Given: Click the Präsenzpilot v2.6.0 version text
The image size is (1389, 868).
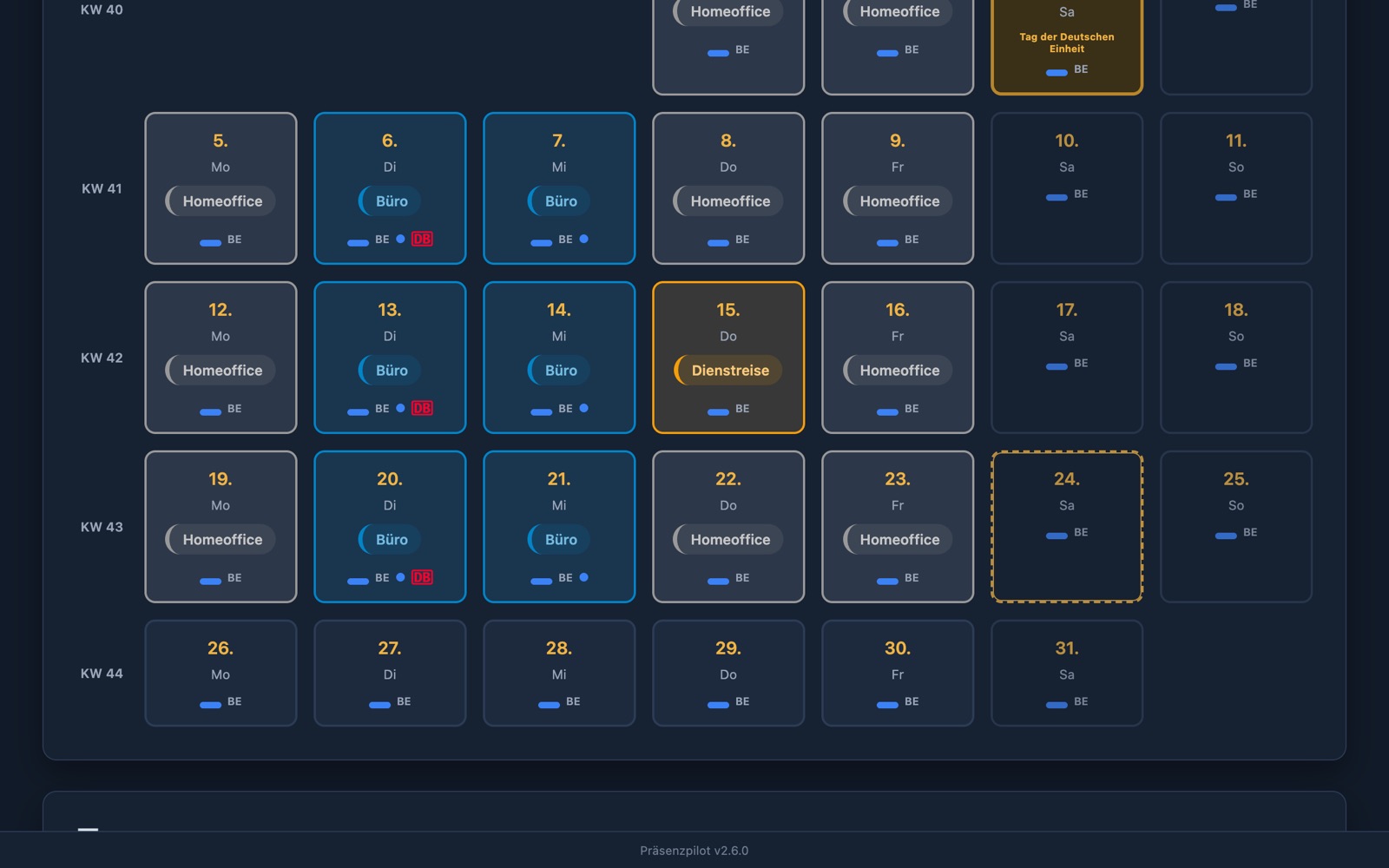Looking at the screenshot, I should coord(694,851).
